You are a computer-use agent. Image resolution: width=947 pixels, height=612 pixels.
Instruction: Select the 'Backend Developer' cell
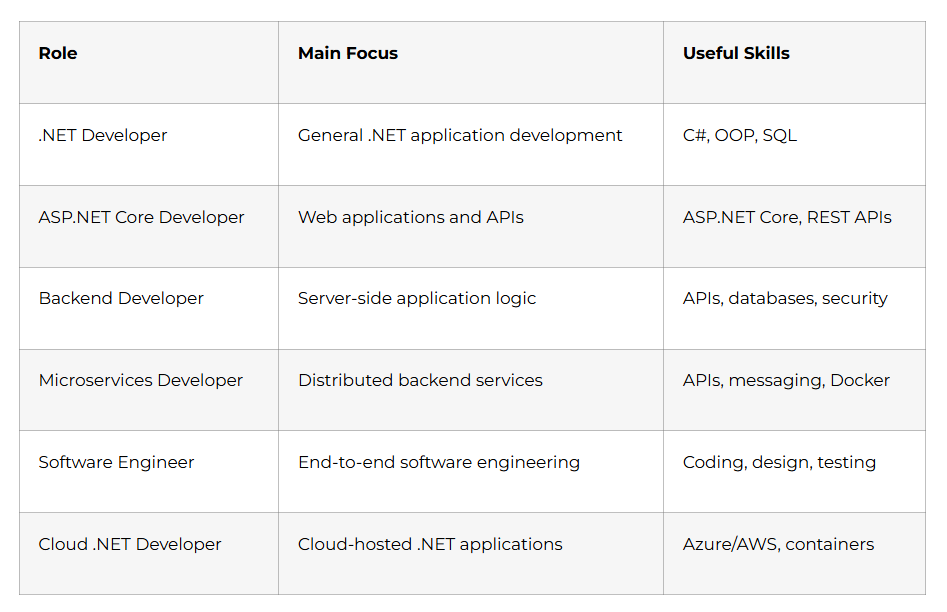click(149, 308)
